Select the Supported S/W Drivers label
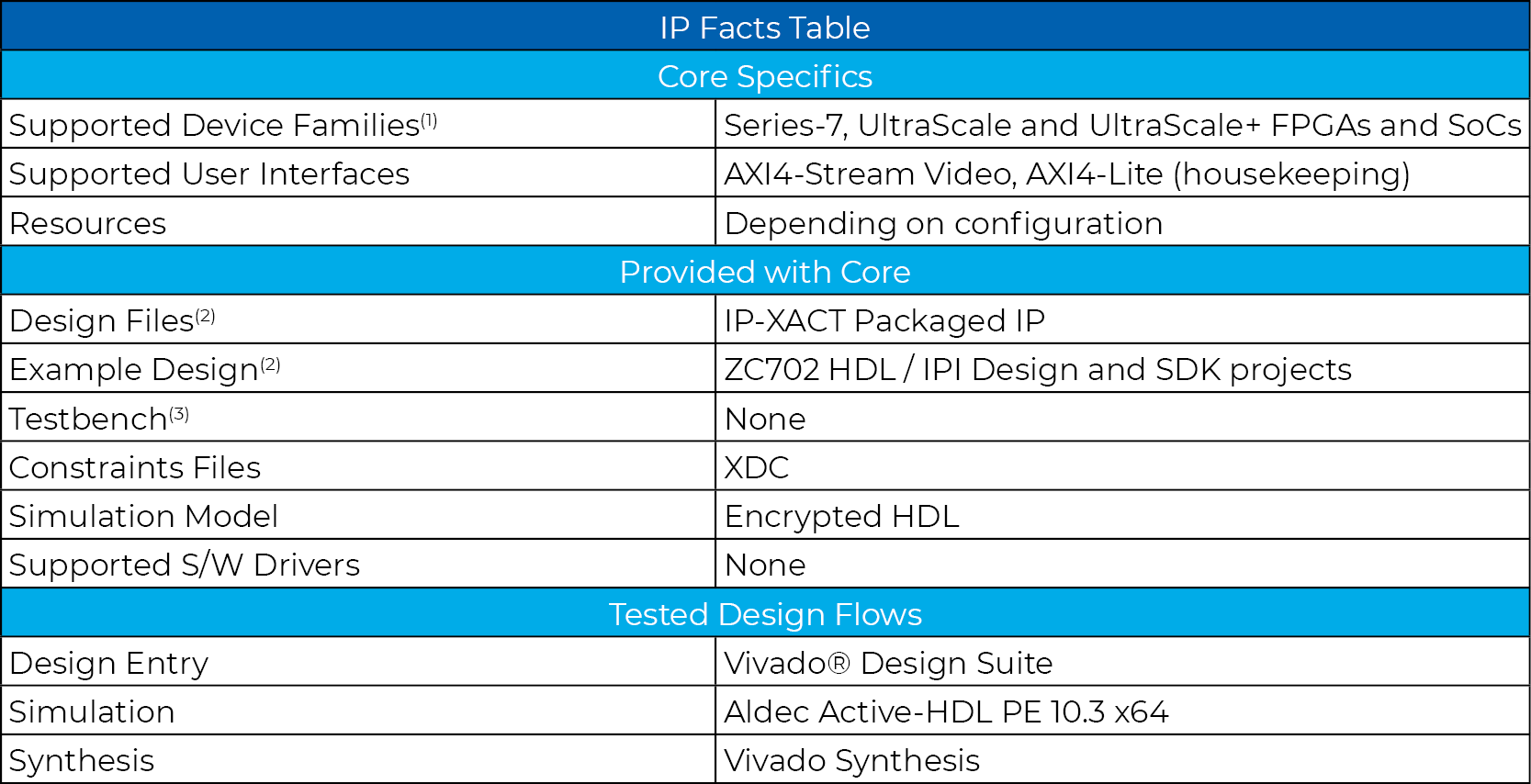The width and height of the screenshot is (1531, 784). 185,565
